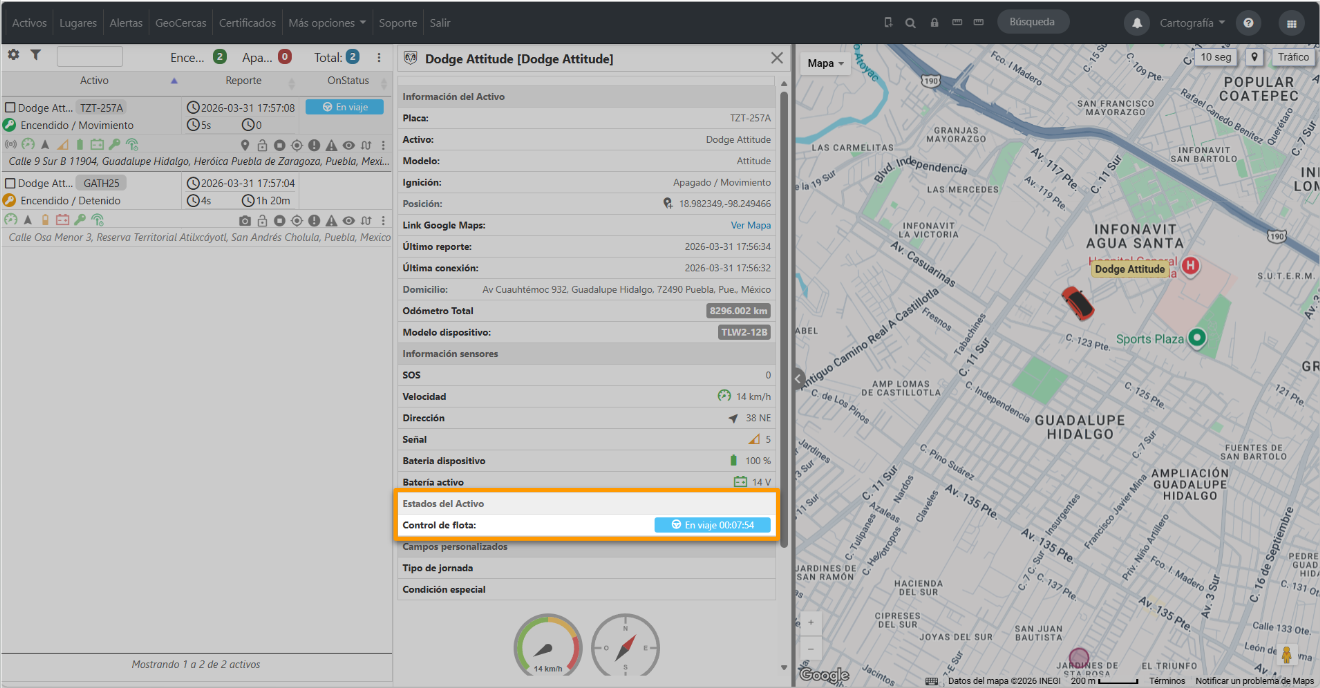The height and width of the screenshot is (688, 1320).
Task: Open the help question mark icon
Action: 1247,23
